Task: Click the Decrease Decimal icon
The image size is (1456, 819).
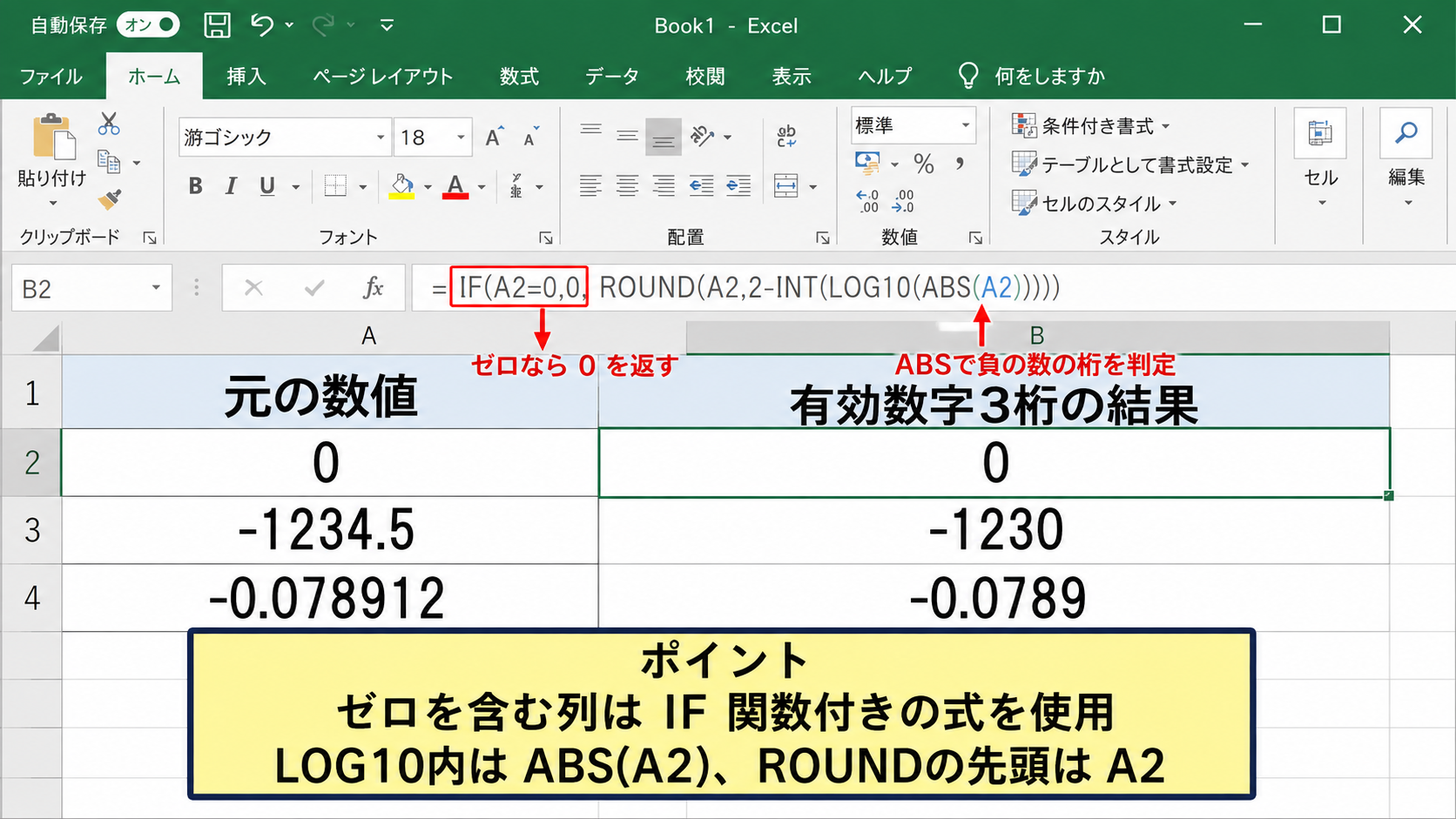Action: [x=903, y=201]
